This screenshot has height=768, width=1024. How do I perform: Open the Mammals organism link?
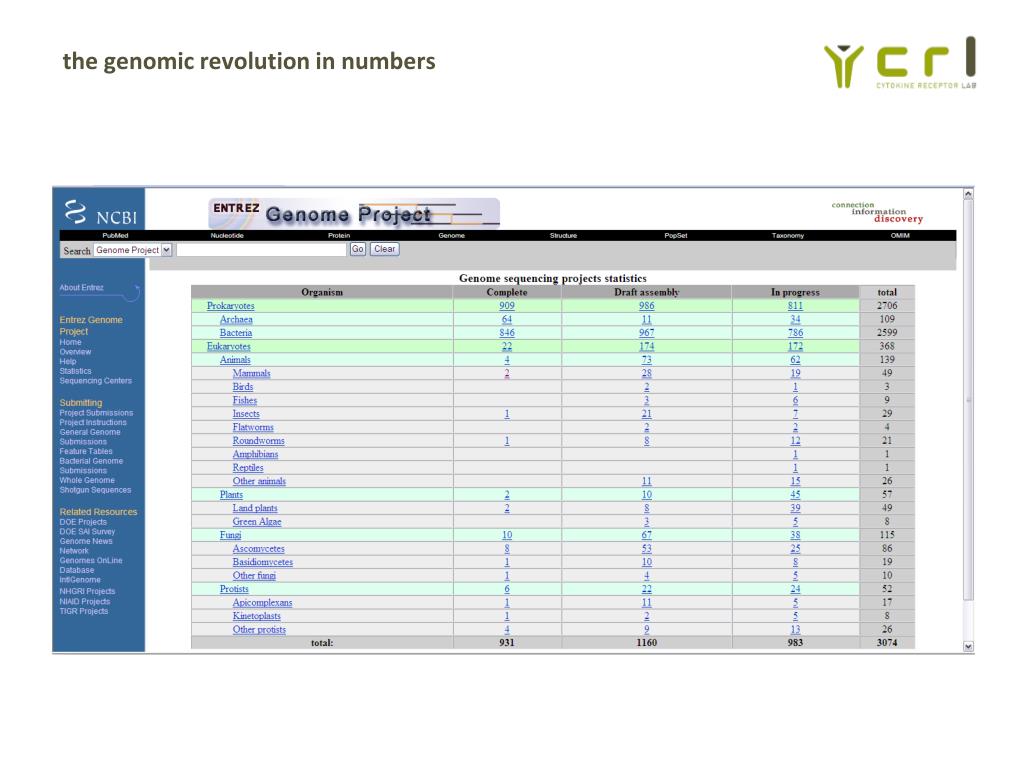pyautogui.click(x=251, y=374)
